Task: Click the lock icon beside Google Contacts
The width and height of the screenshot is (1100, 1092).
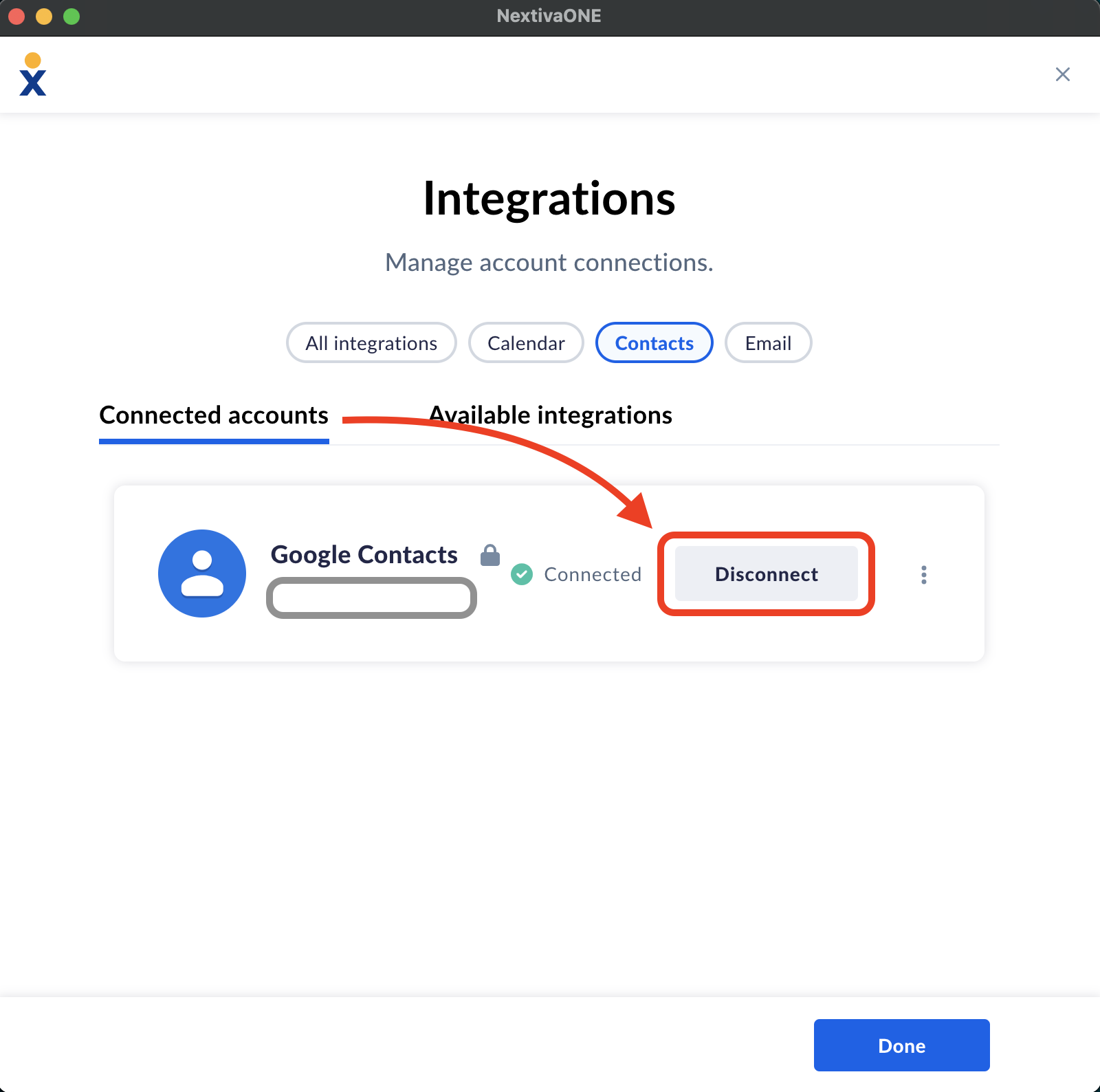Action: (x=490, y=555)
